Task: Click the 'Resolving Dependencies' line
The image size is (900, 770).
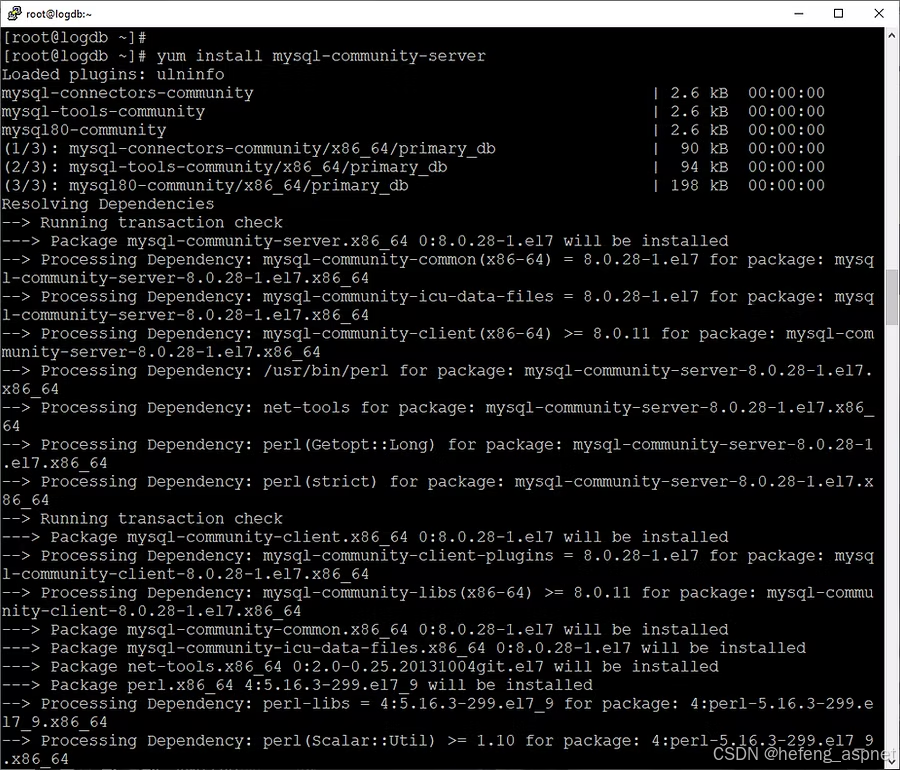Action: (x=108, y=204)
